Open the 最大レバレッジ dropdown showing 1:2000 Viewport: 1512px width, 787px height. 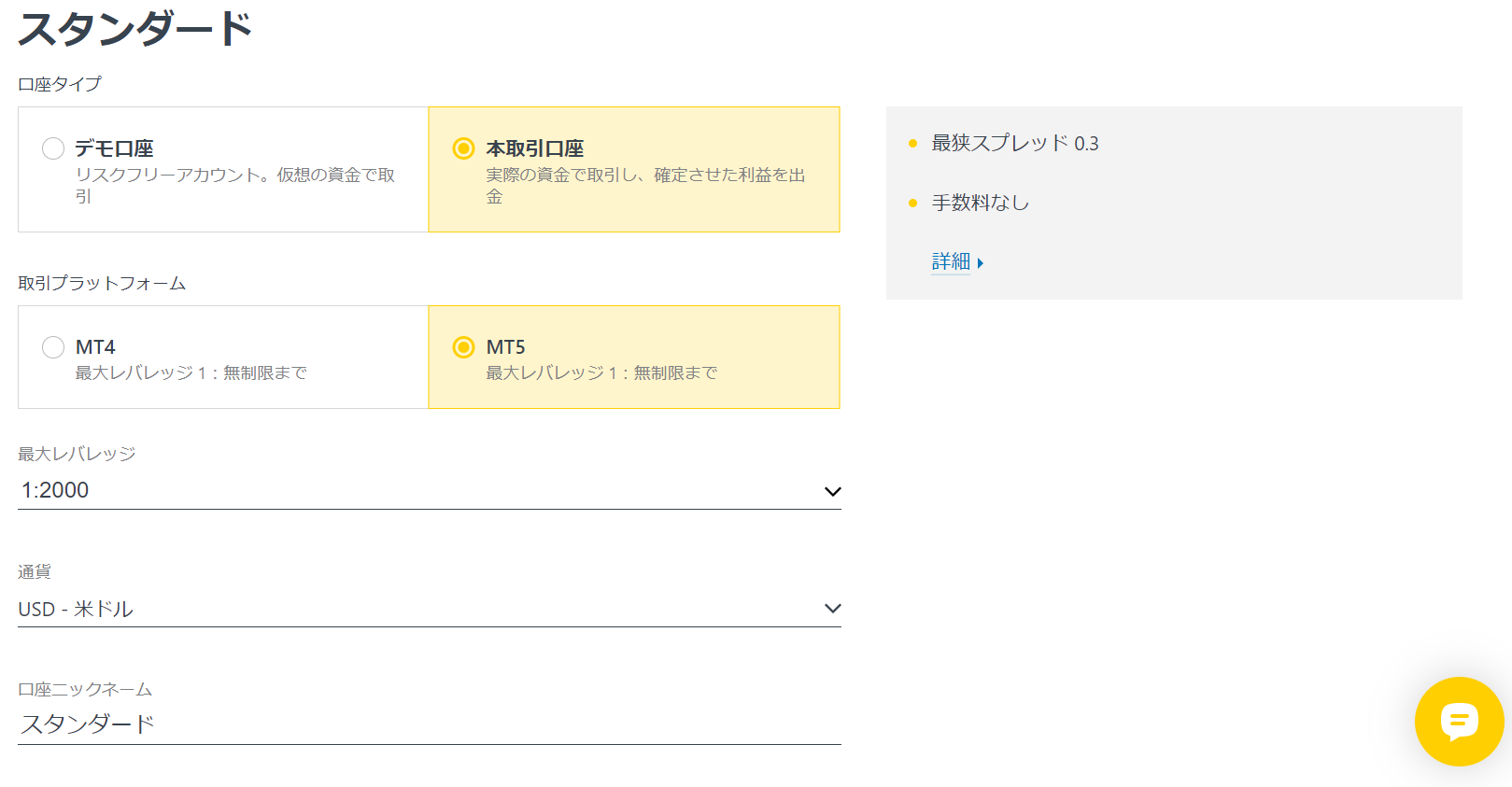(420, 490)
